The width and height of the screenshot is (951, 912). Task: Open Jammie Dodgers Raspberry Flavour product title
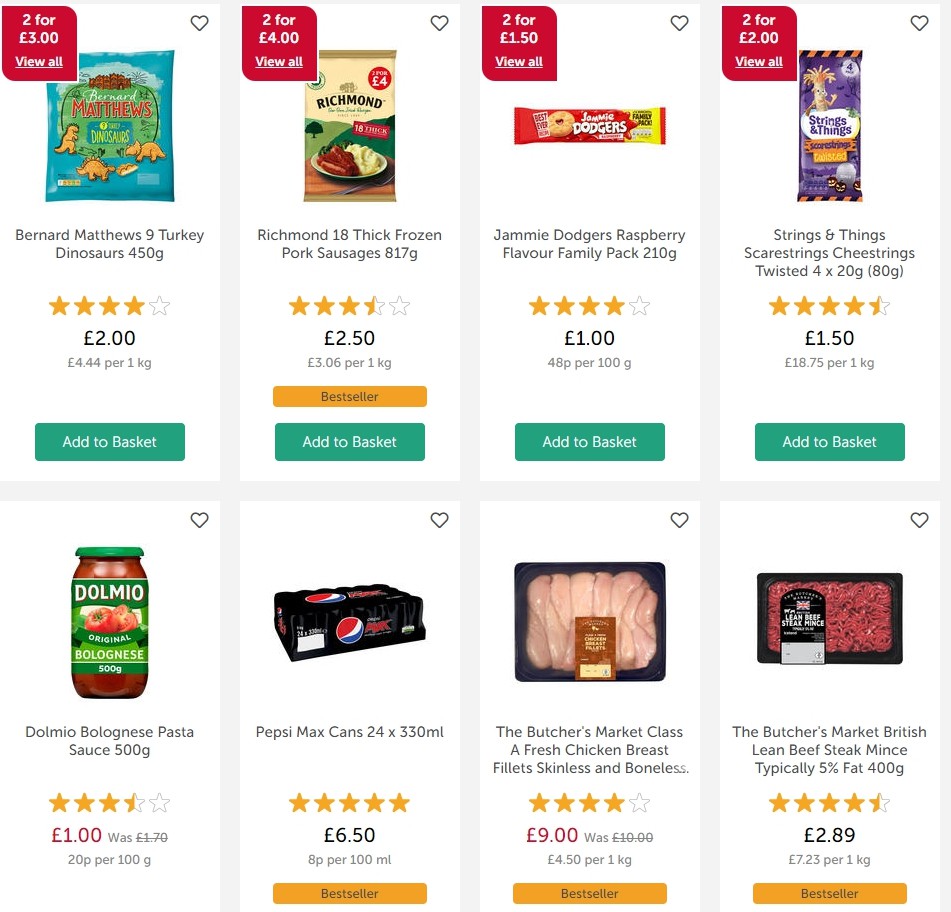pos(590,244)
